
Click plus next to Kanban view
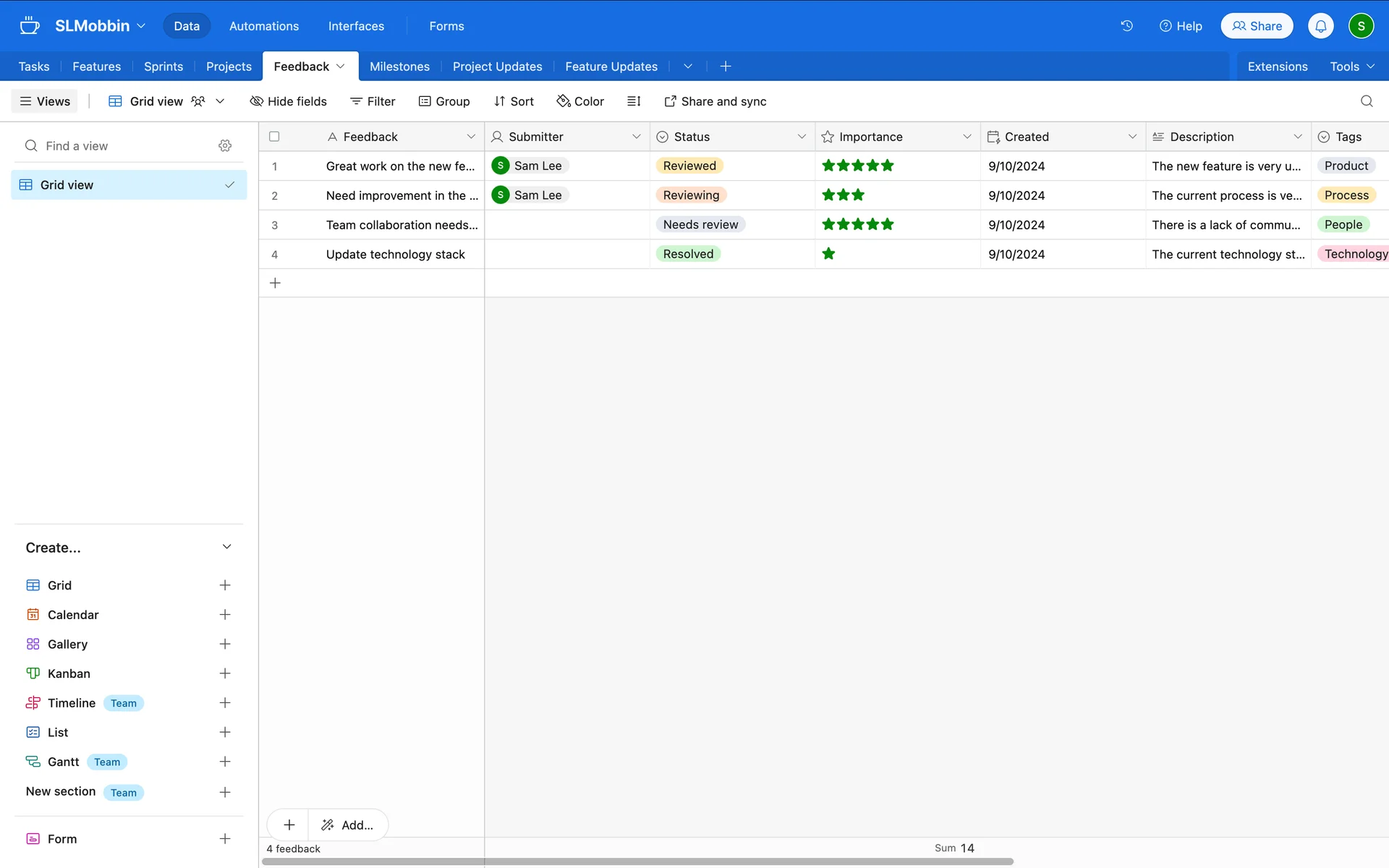tap(225, 673)
